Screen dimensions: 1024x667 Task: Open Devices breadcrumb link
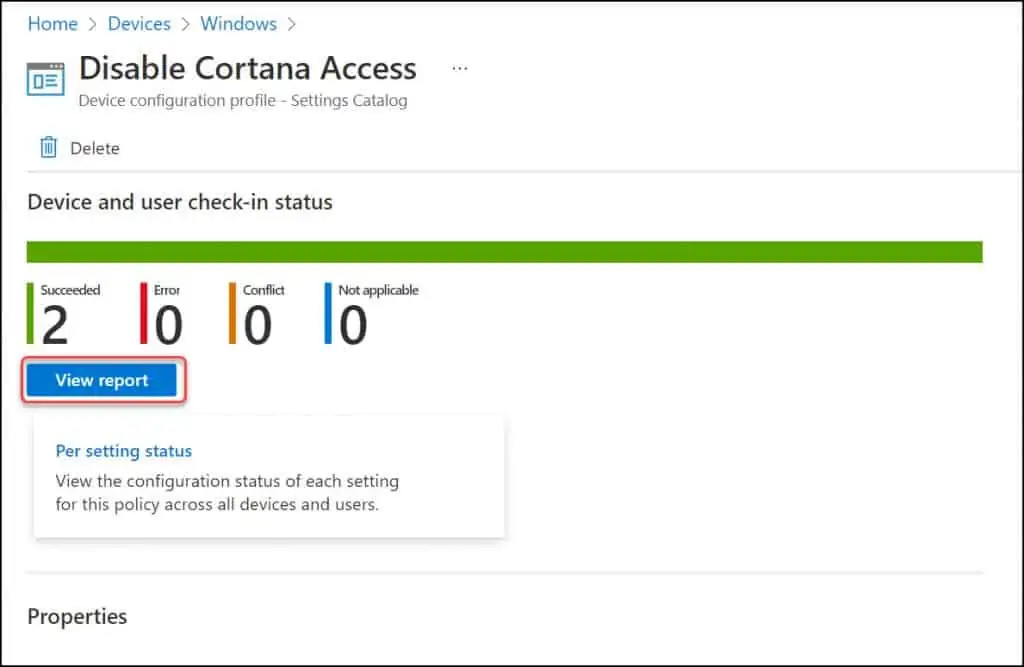click(x=139, y=24)
